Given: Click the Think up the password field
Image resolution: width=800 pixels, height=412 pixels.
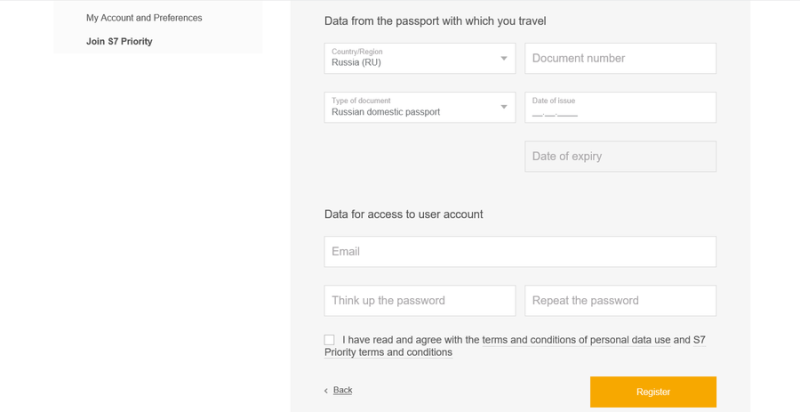Looking at the screenshot, I should tap(420, 301).
